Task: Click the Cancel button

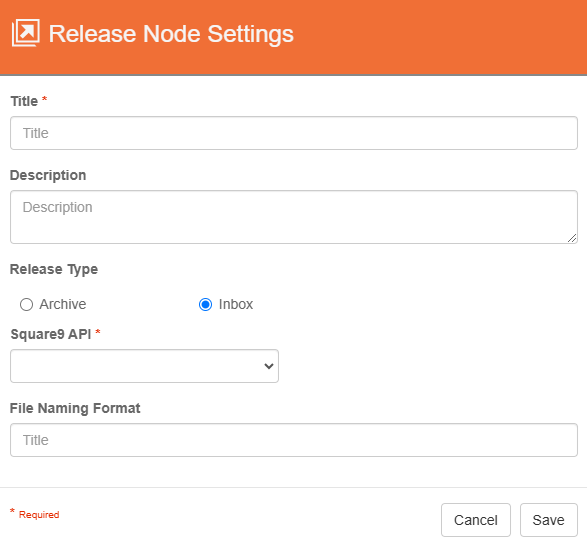Action: pyautogui.click(x=475, y=520)
